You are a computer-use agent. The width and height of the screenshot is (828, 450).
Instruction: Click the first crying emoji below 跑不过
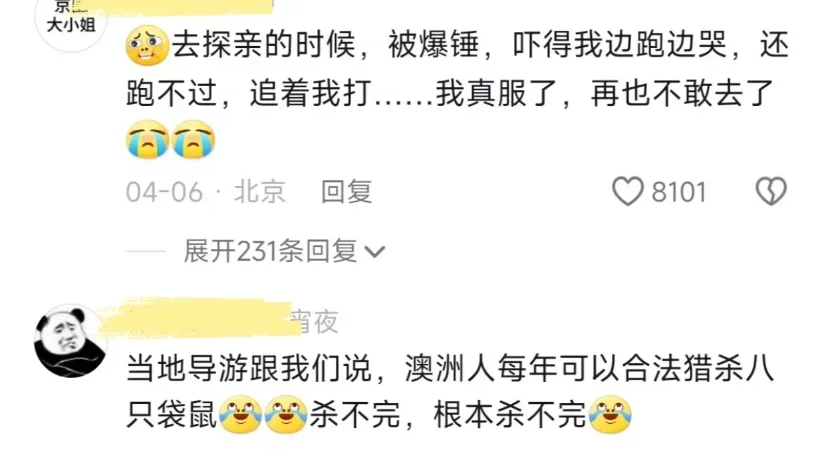coord(148,139)
